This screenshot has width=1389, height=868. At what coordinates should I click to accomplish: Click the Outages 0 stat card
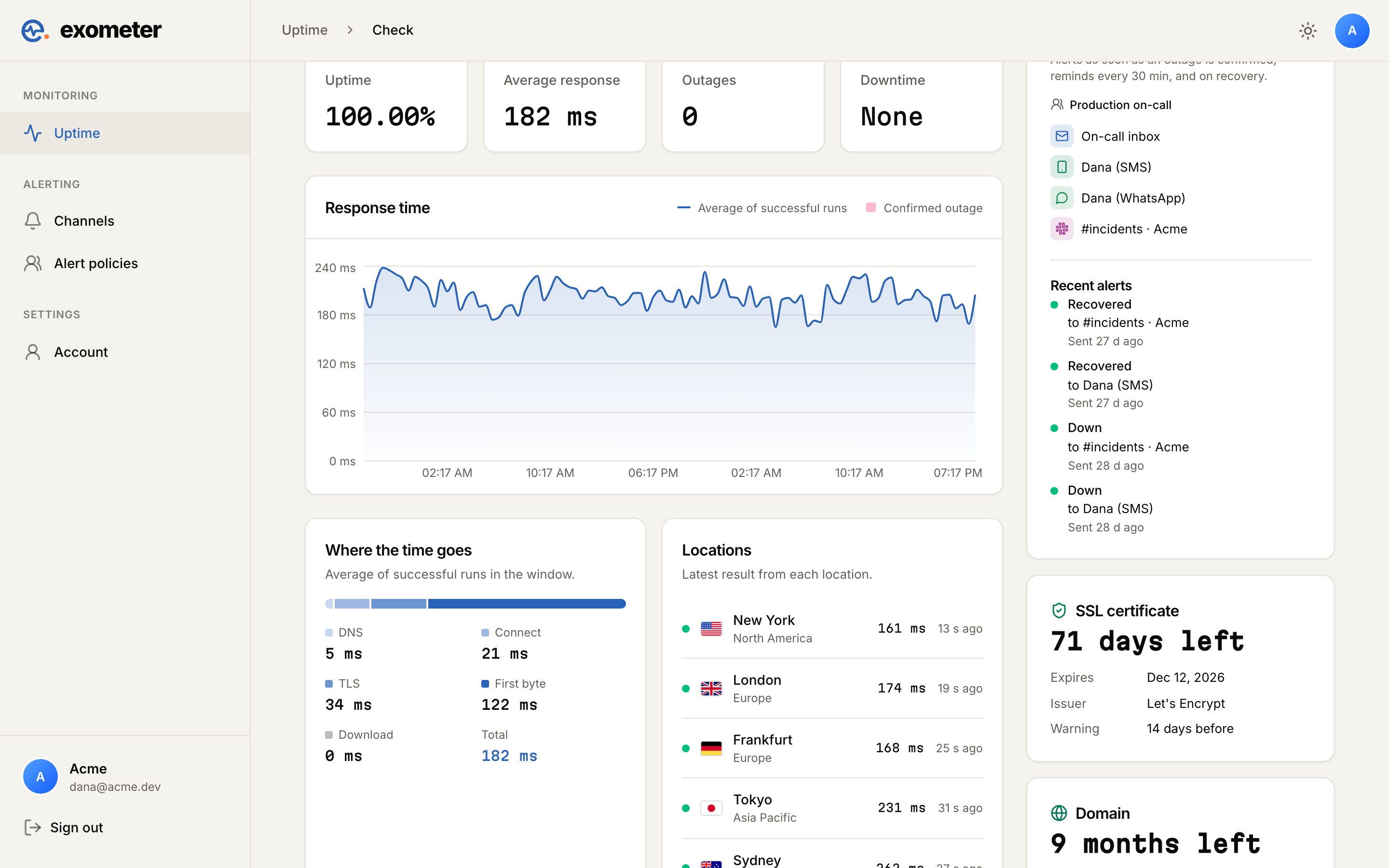tap(743, 106)
